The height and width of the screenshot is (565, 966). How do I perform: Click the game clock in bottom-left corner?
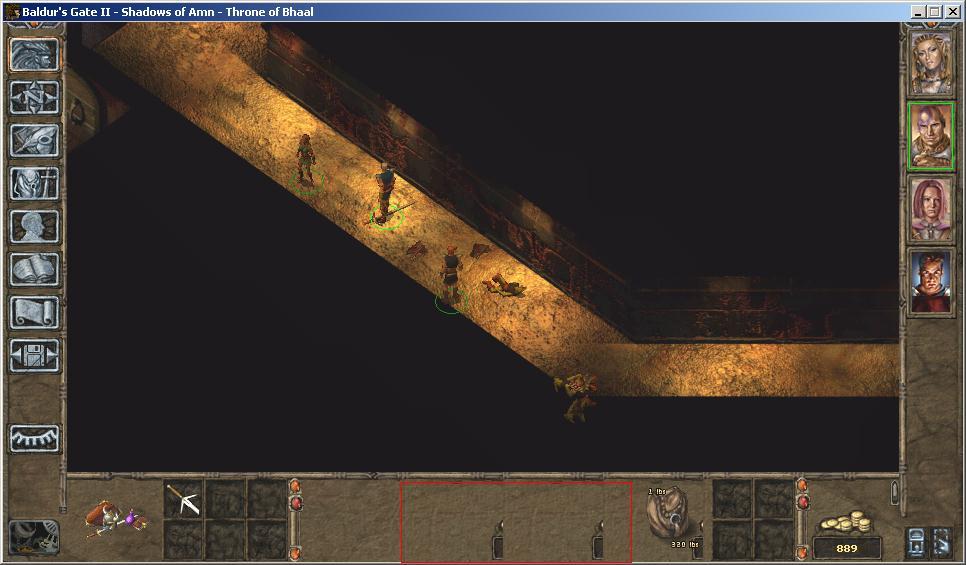point(34,537)
